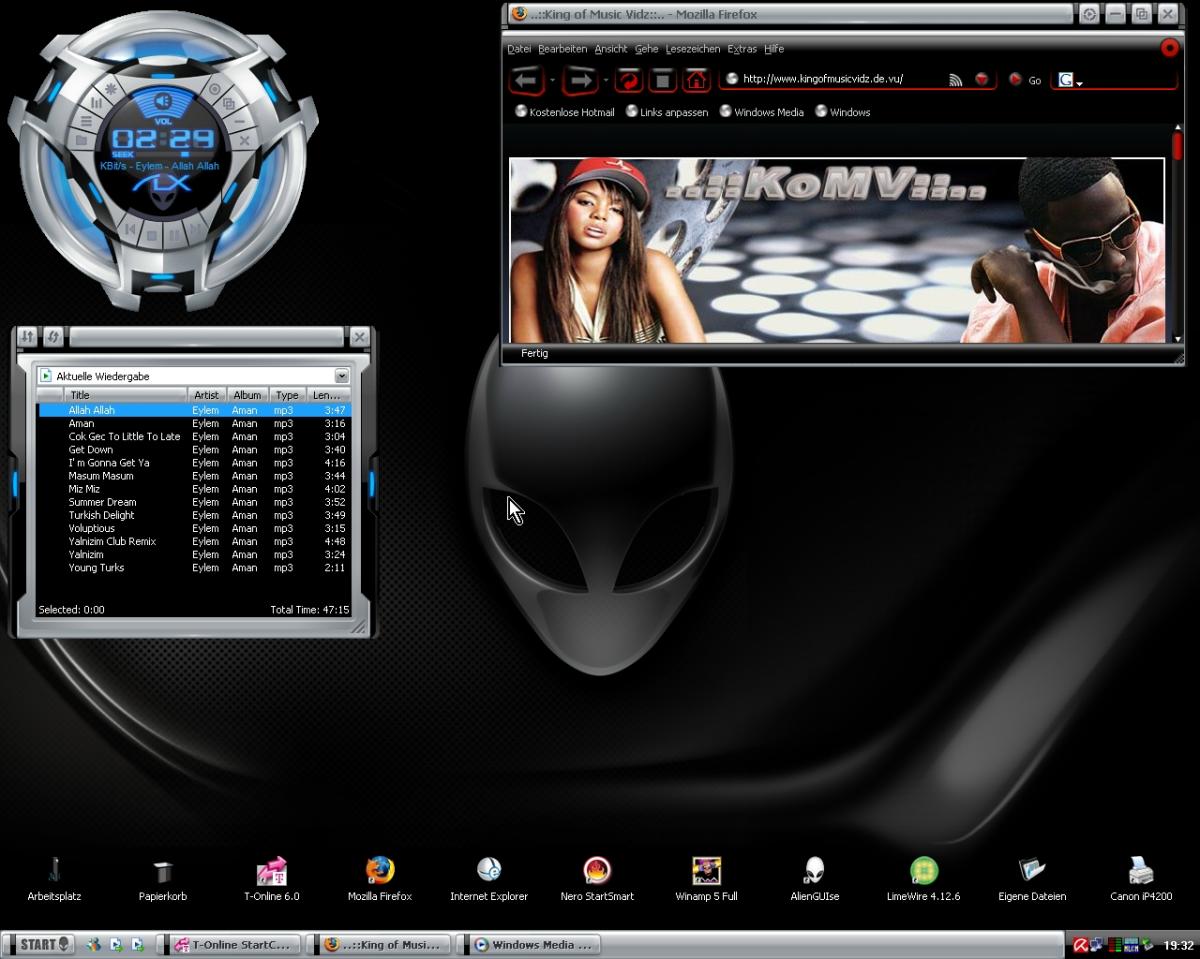Open the Bearbeiten menu in Firefox

(562, 49)
